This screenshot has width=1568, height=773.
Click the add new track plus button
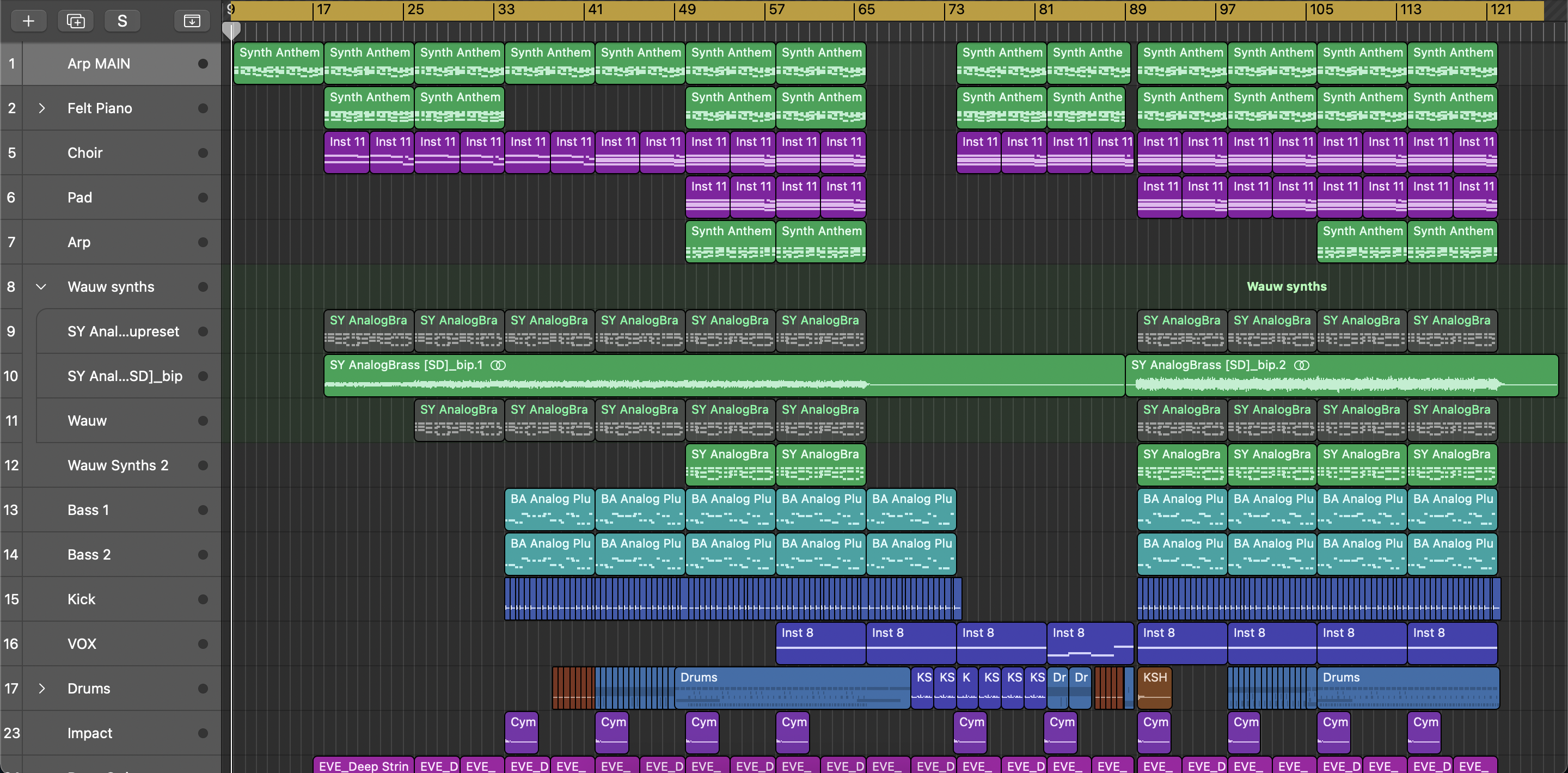(x=28, y=21)
